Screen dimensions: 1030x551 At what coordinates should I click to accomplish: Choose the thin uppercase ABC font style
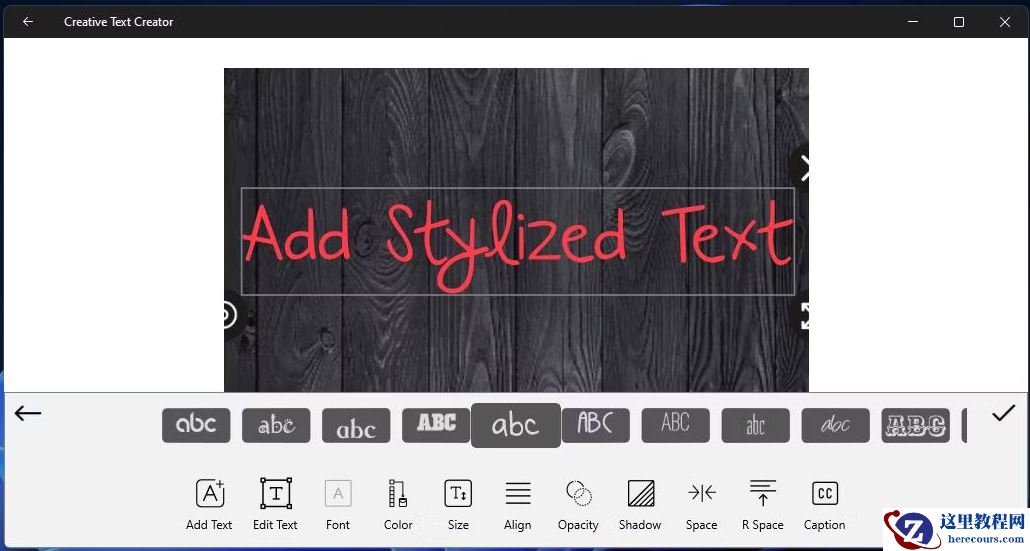676,425
